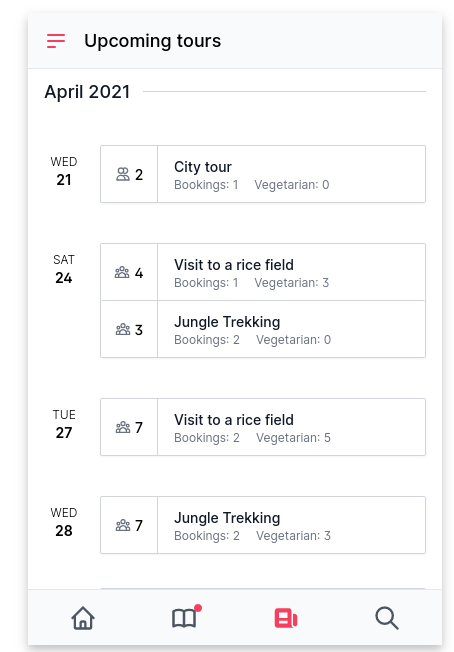Viewport: 454px width, 652px height.
Task: Click group icon beside 4 on Saturday
Action: (122, 272)
